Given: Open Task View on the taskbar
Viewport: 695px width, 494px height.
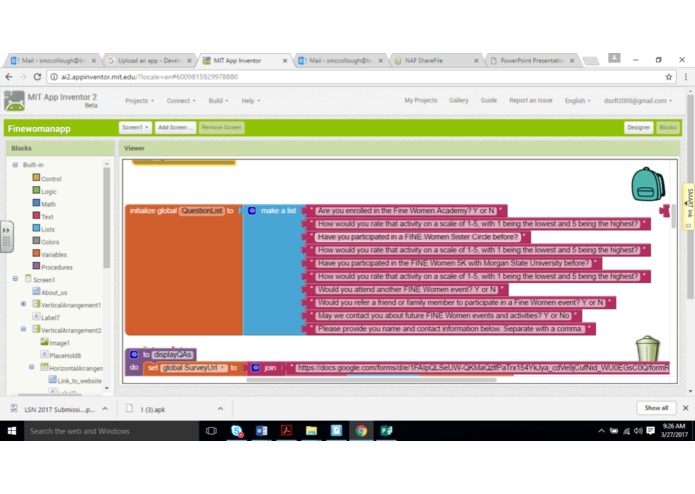Looking at the screenshot, I should point(211,431).
